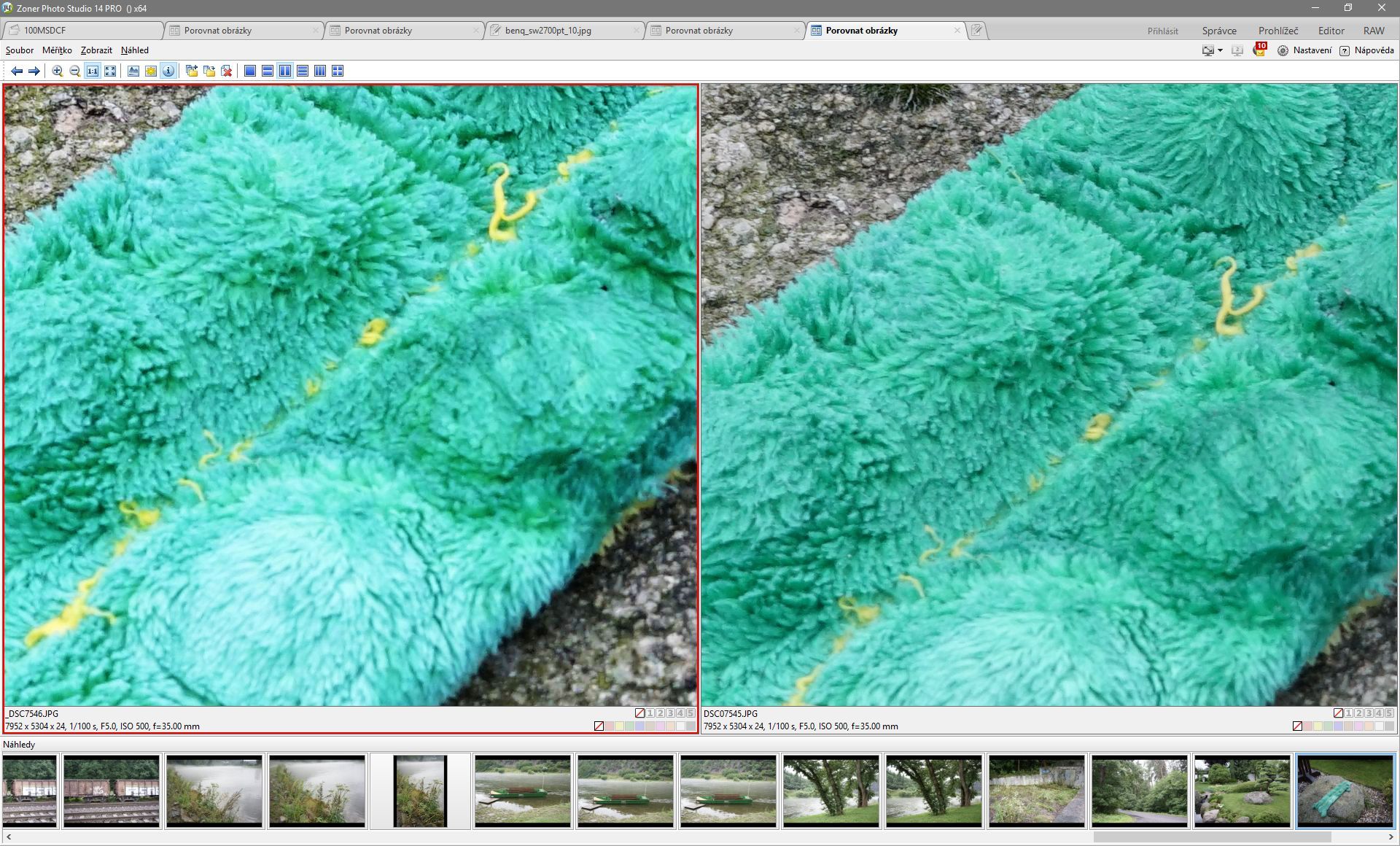Go to previous image with left arrow
1400x846 pixels.
(x=16, y=71)
